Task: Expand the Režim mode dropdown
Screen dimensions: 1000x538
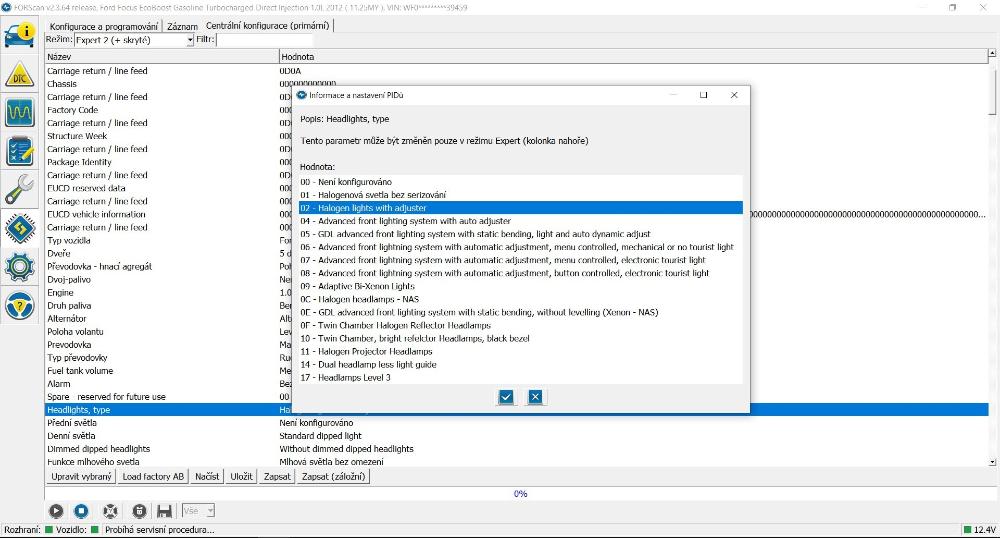Action: coord(189,41)
